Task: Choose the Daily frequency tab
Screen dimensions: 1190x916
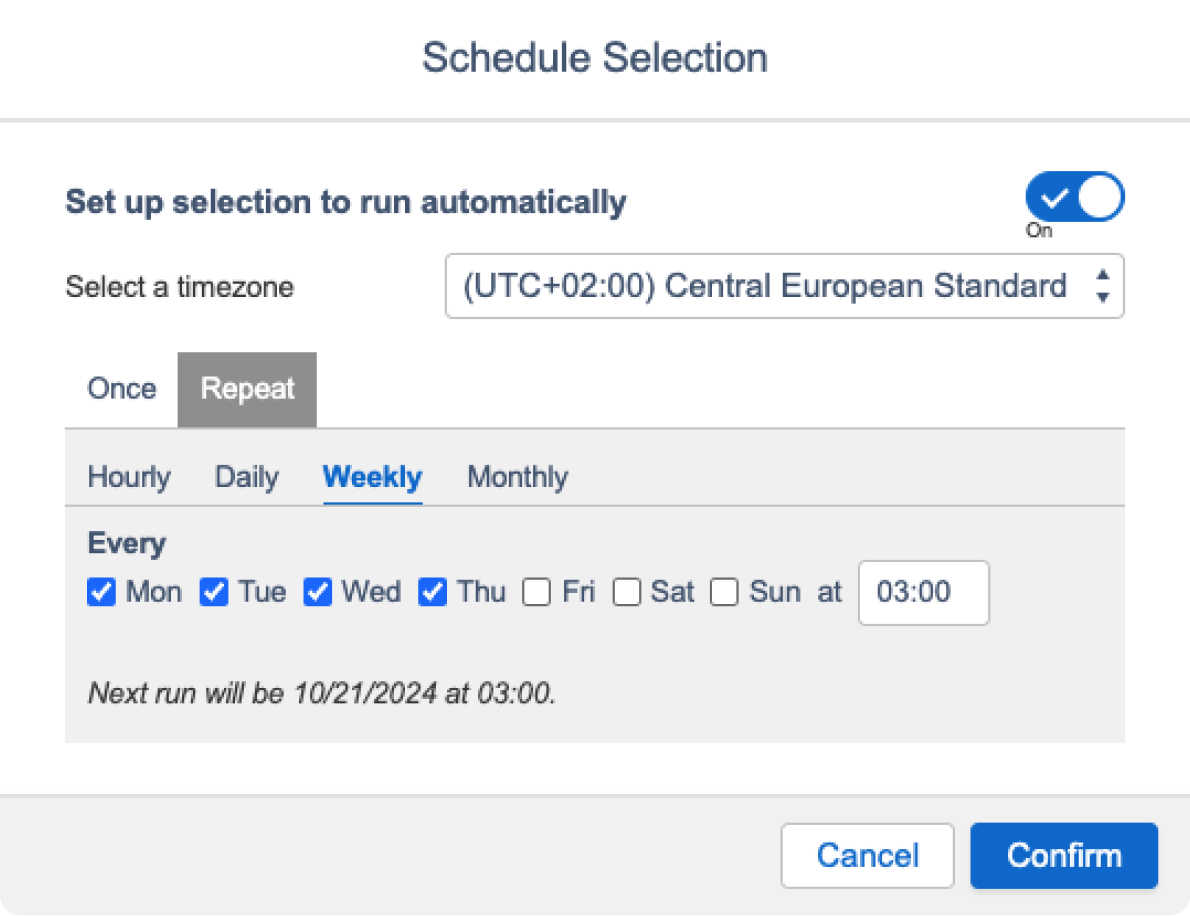Action: (x=246, y=477)
